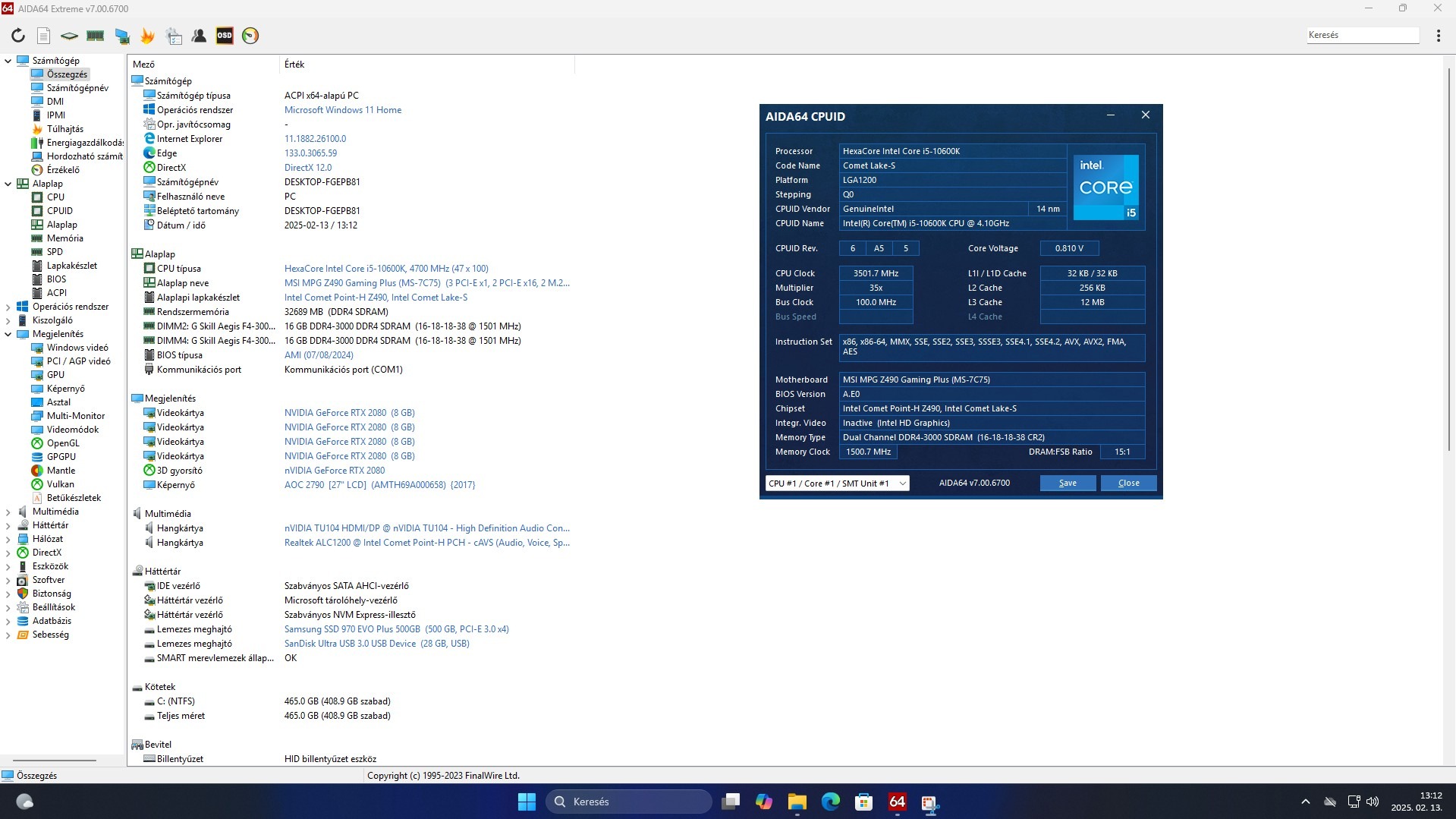The width and height of the screenshot is (1456, 819).
Task: Click the Core Voltage value 0.810 V
Action: pyautogui.click(x=1069, y=248)
